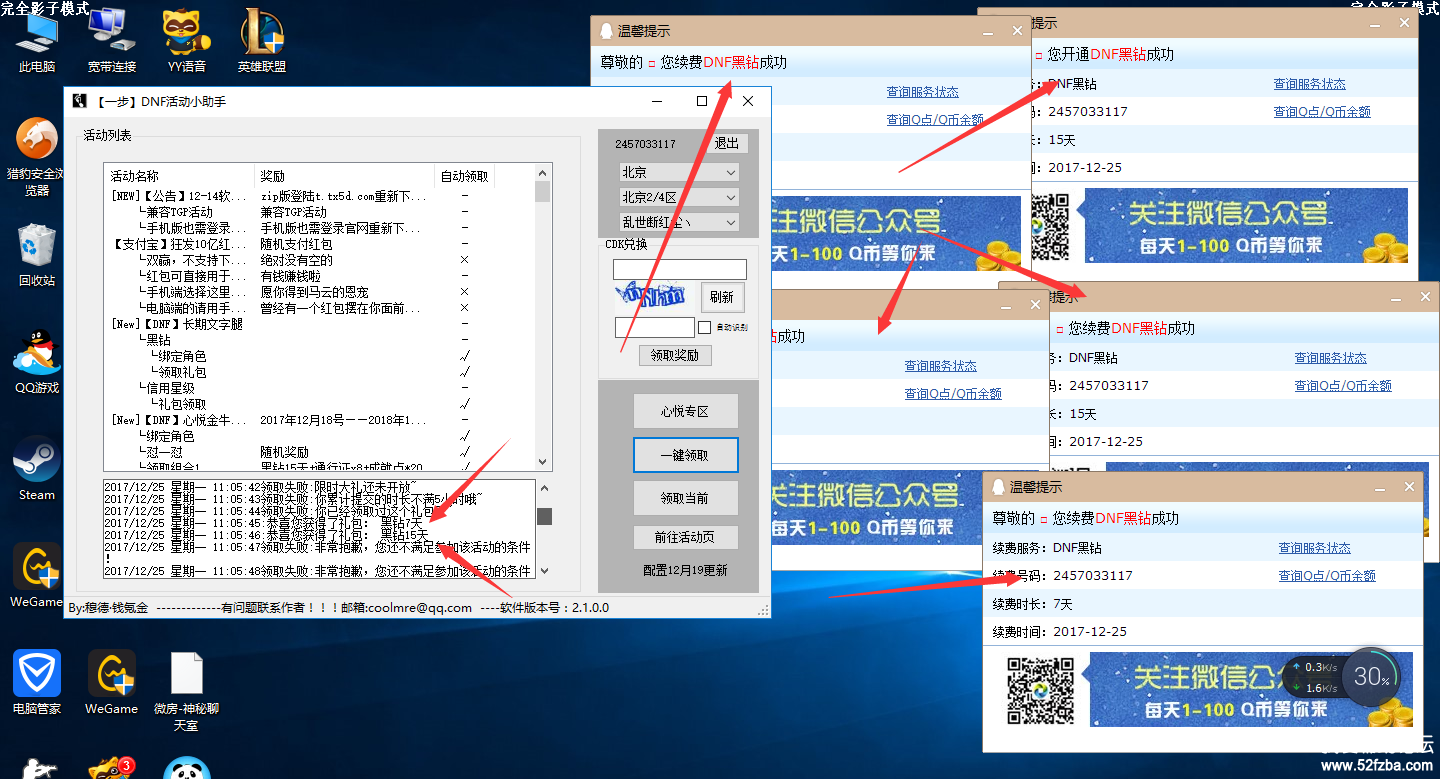Screen dimensions: 1440x779
Task: Select the WeGame icon below Steam
Action: tap(37, 576)
